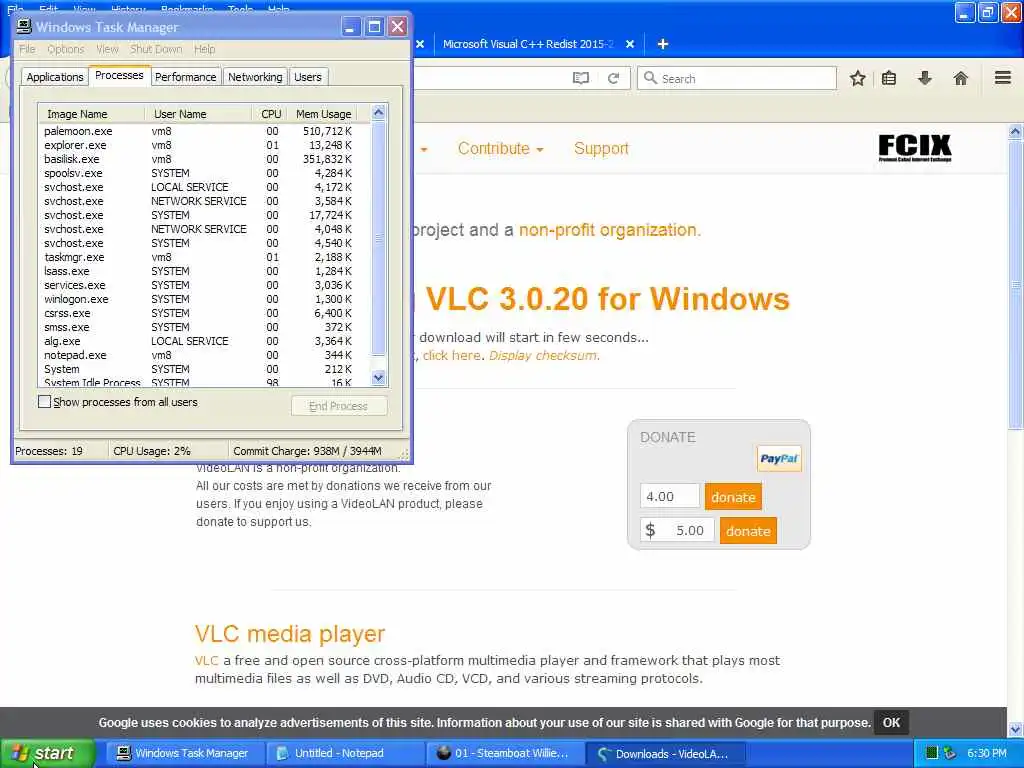Open the browser hamburger menu
The height and width of the screenshot is (768, 1024).
point(1003,78)
